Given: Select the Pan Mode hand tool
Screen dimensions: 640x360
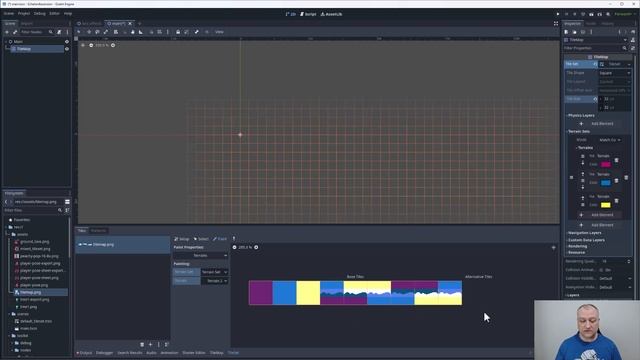Looking at the screenshot, I should pos(133,32).
